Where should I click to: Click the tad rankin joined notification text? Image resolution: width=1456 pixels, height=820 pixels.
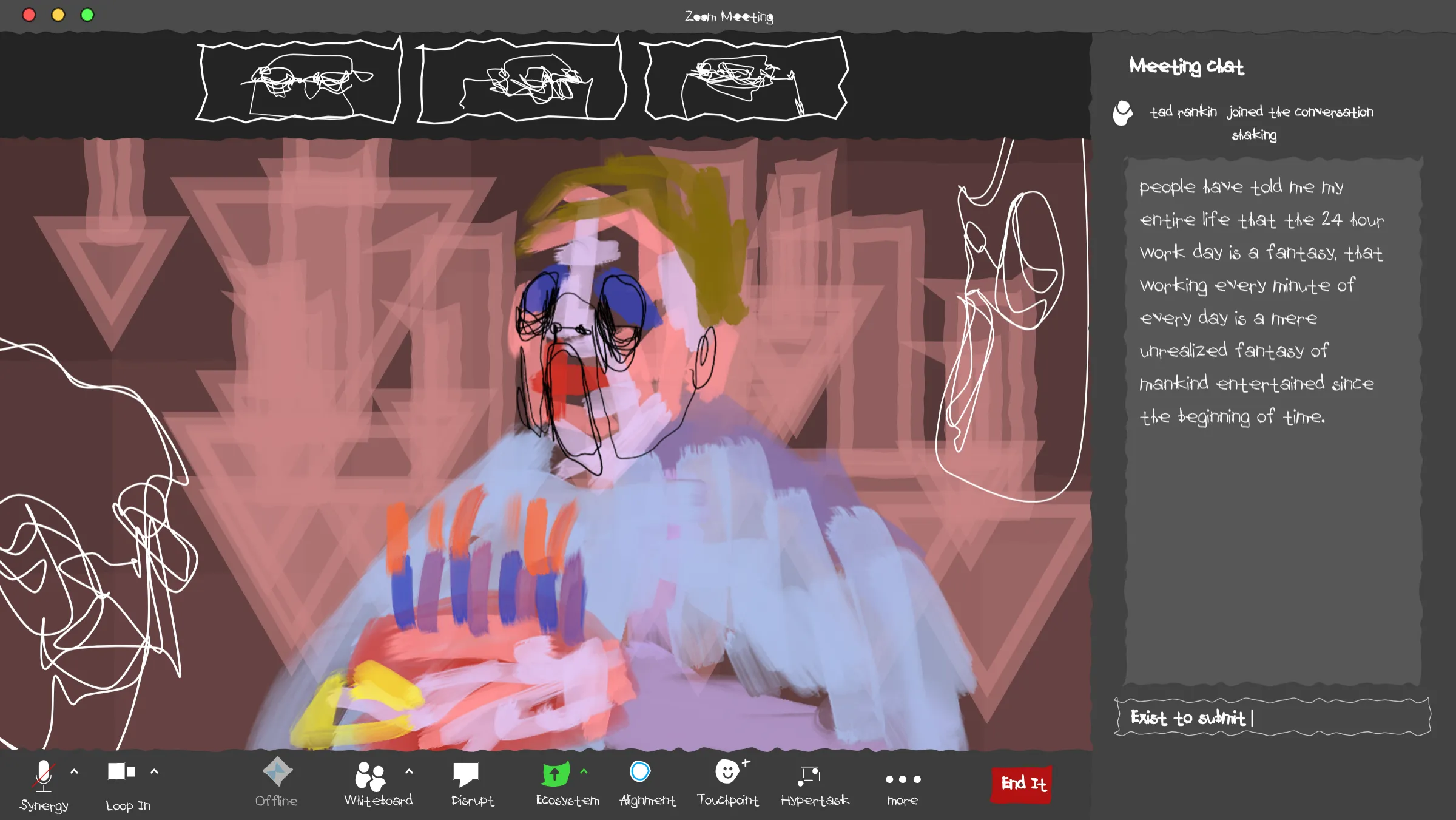(x=1261, y=123)
